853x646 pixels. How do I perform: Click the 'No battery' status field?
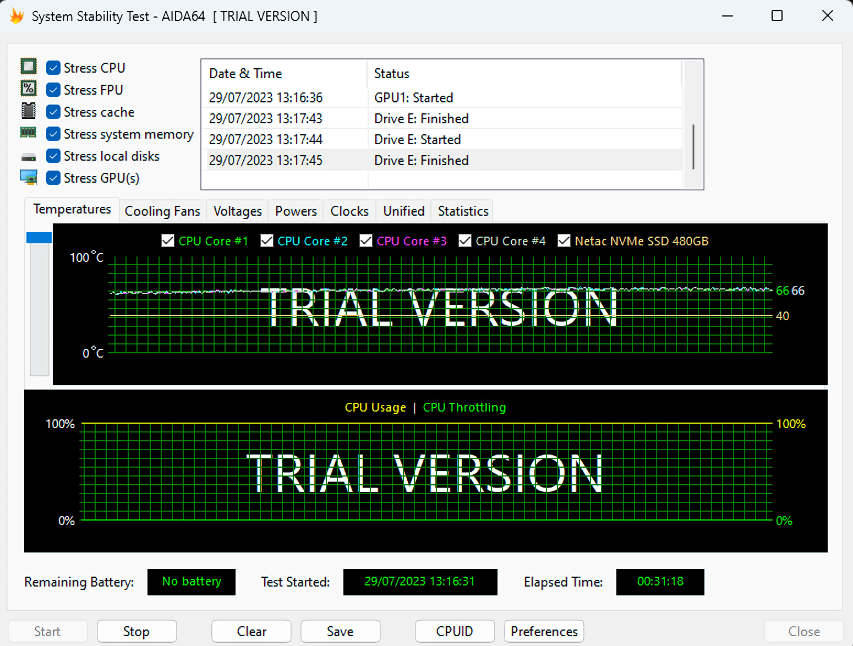pyautogui.click(x=191, y=582)
